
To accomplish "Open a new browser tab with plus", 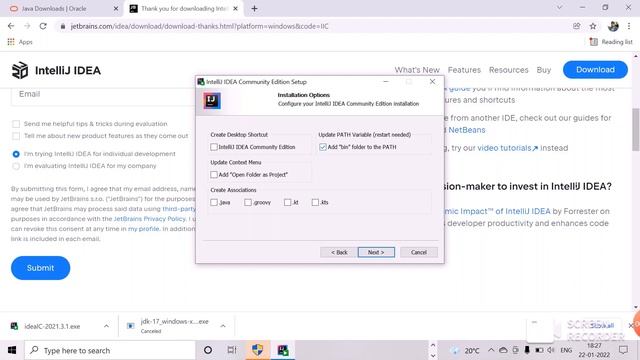I will (254, 9).
